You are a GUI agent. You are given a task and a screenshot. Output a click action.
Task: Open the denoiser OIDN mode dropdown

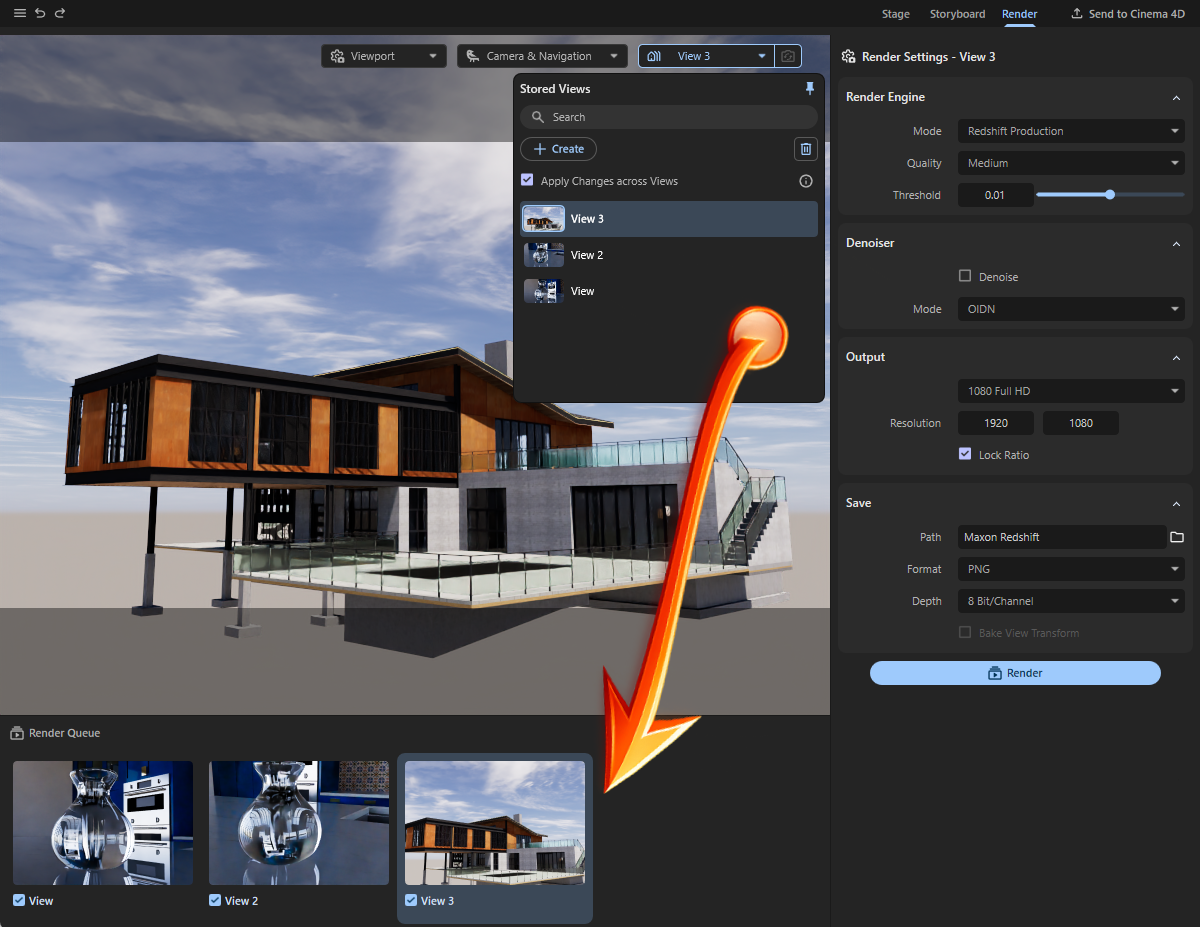click(1071, 309)
